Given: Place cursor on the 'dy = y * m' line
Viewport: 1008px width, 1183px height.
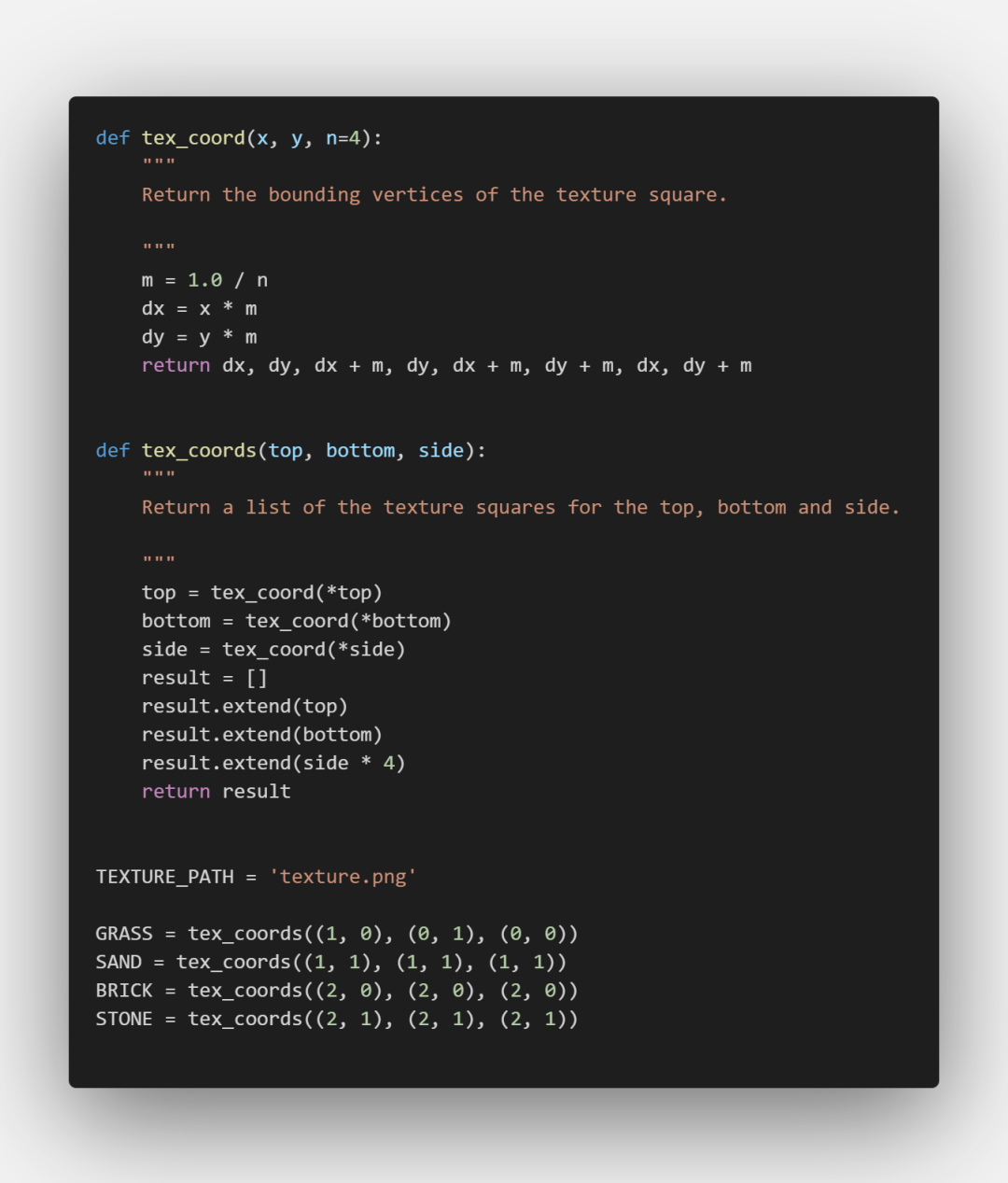Looking at the screenshot, I should tap(199, 337).
